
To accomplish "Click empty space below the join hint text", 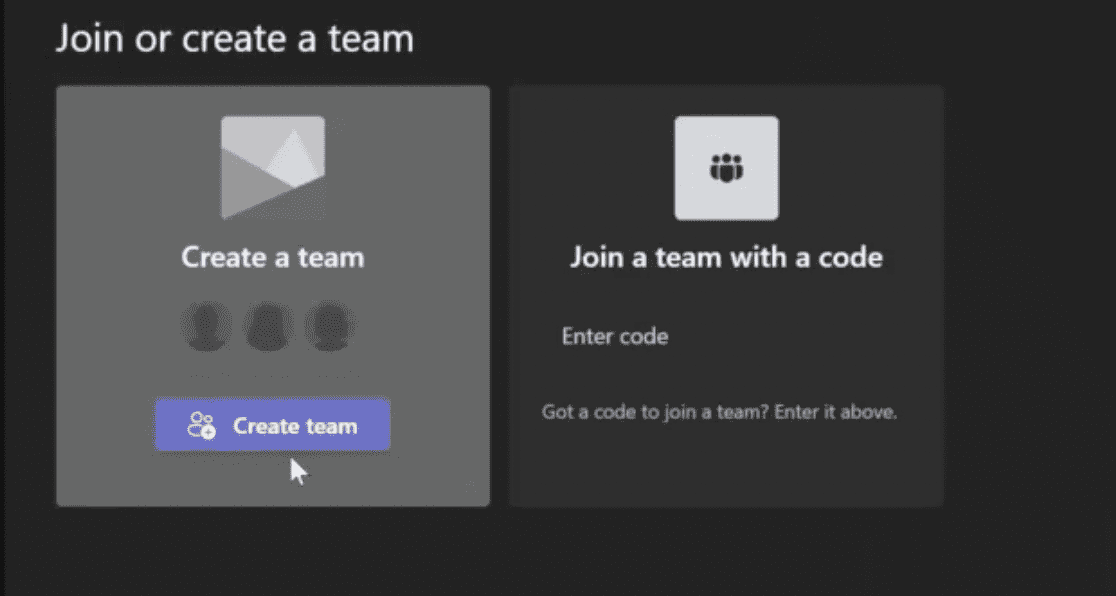I will tap(726, 466).
